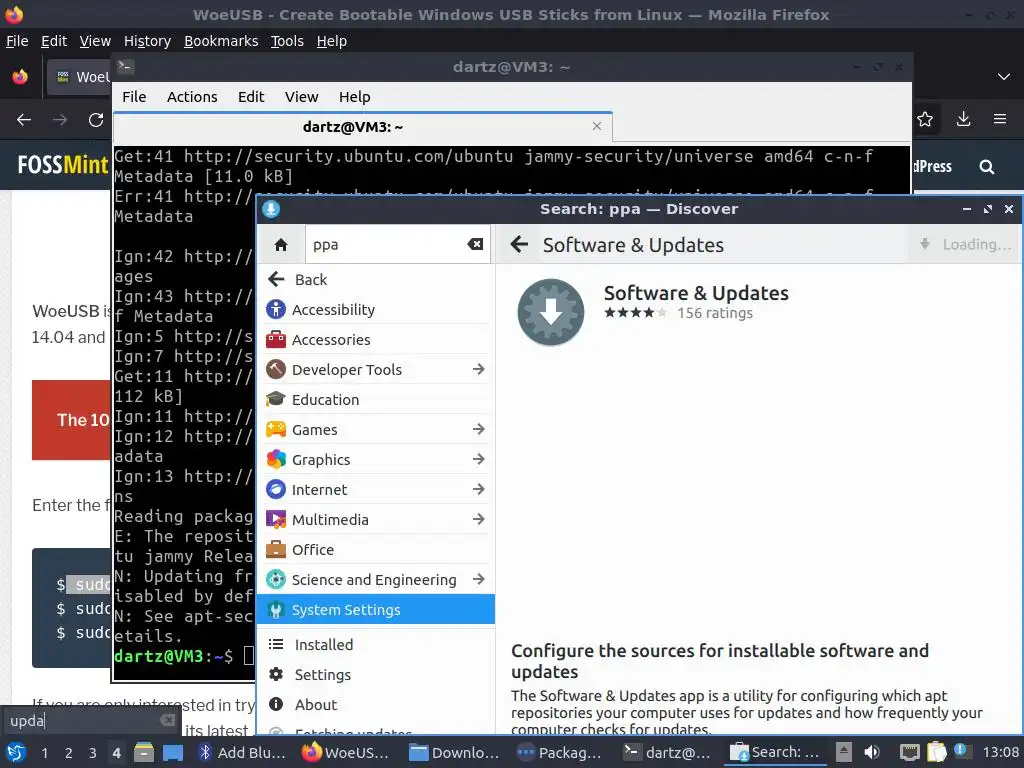This screenshot has height=768, width=1024.
Task: Switch to dartz terminal taskbar entry
Action: point(667,753)
